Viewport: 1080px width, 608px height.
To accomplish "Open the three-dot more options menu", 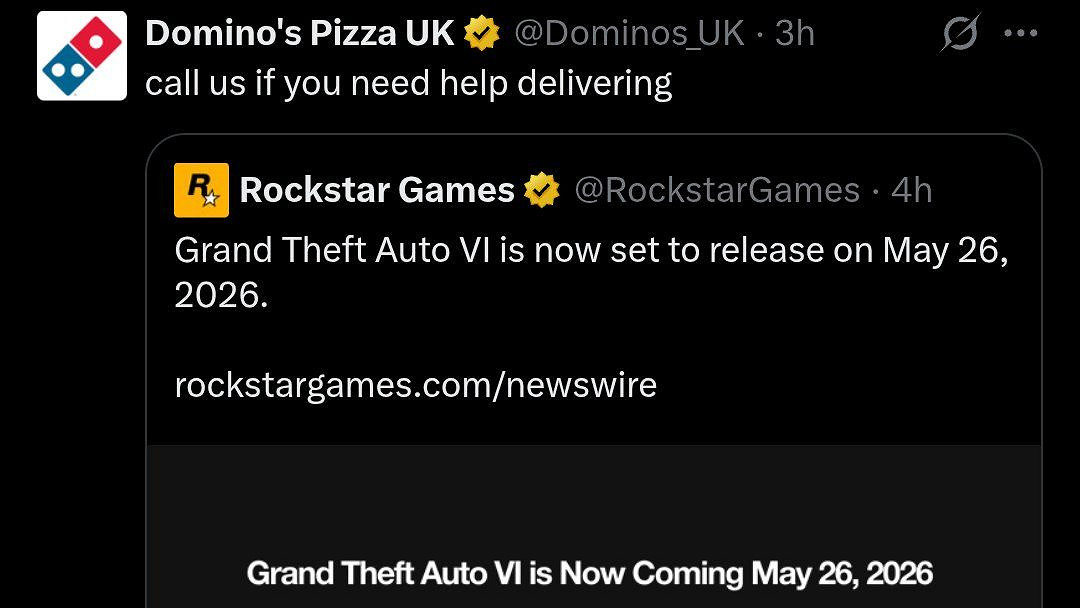I will [1019, 33].
